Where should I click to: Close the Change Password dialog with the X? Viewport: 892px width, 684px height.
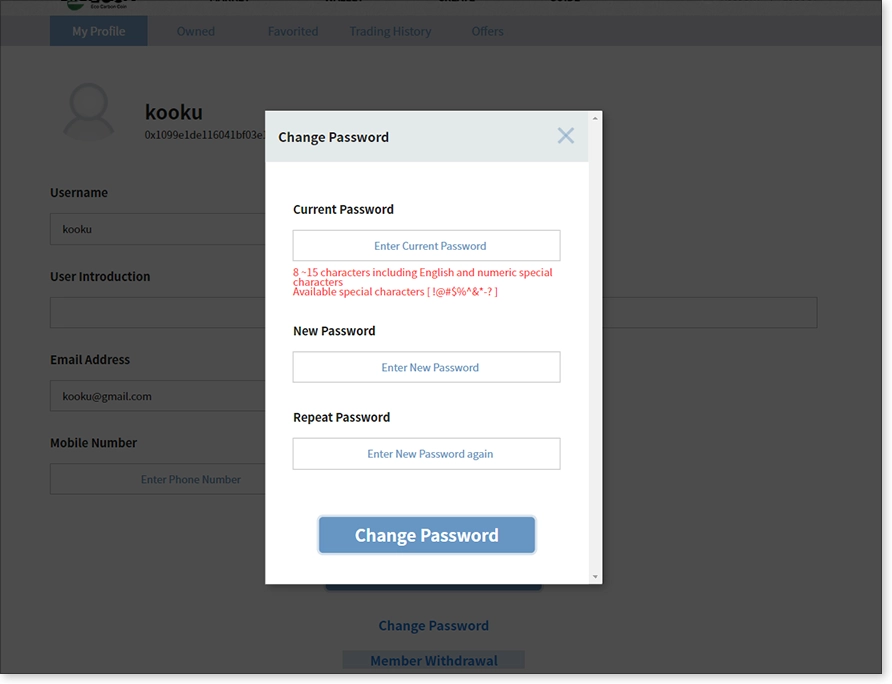point(565,136)
